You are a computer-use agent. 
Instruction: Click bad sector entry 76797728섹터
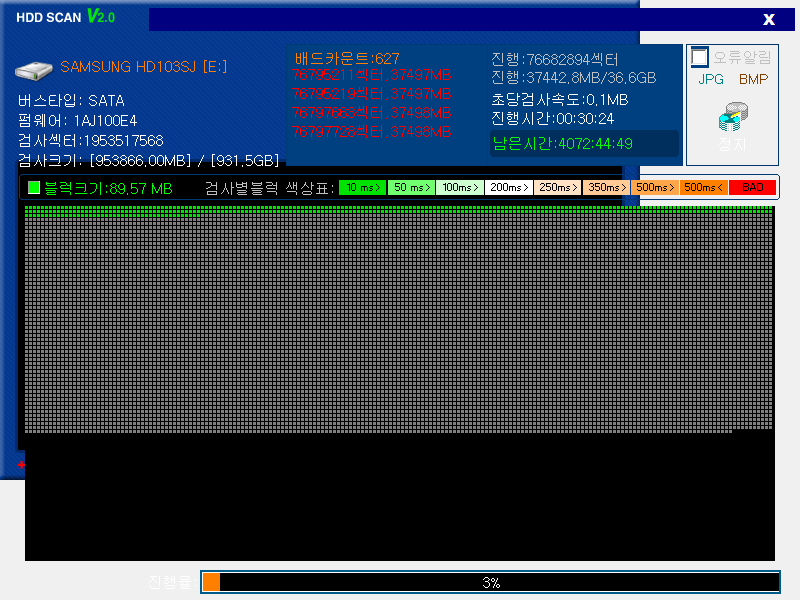[371, 132]
